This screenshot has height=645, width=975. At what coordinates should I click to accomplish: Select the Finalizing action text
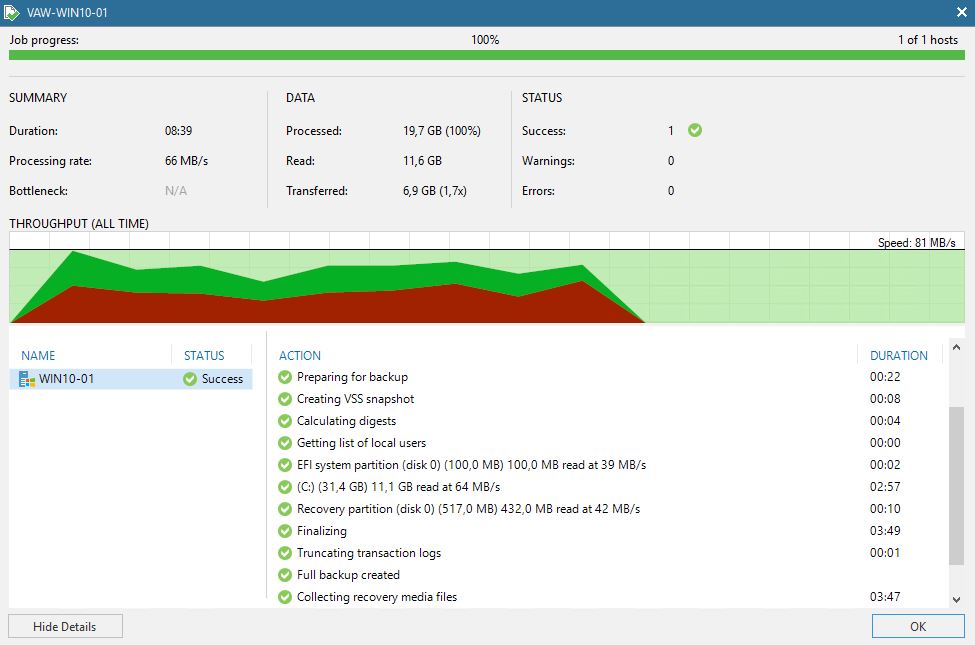321,531
